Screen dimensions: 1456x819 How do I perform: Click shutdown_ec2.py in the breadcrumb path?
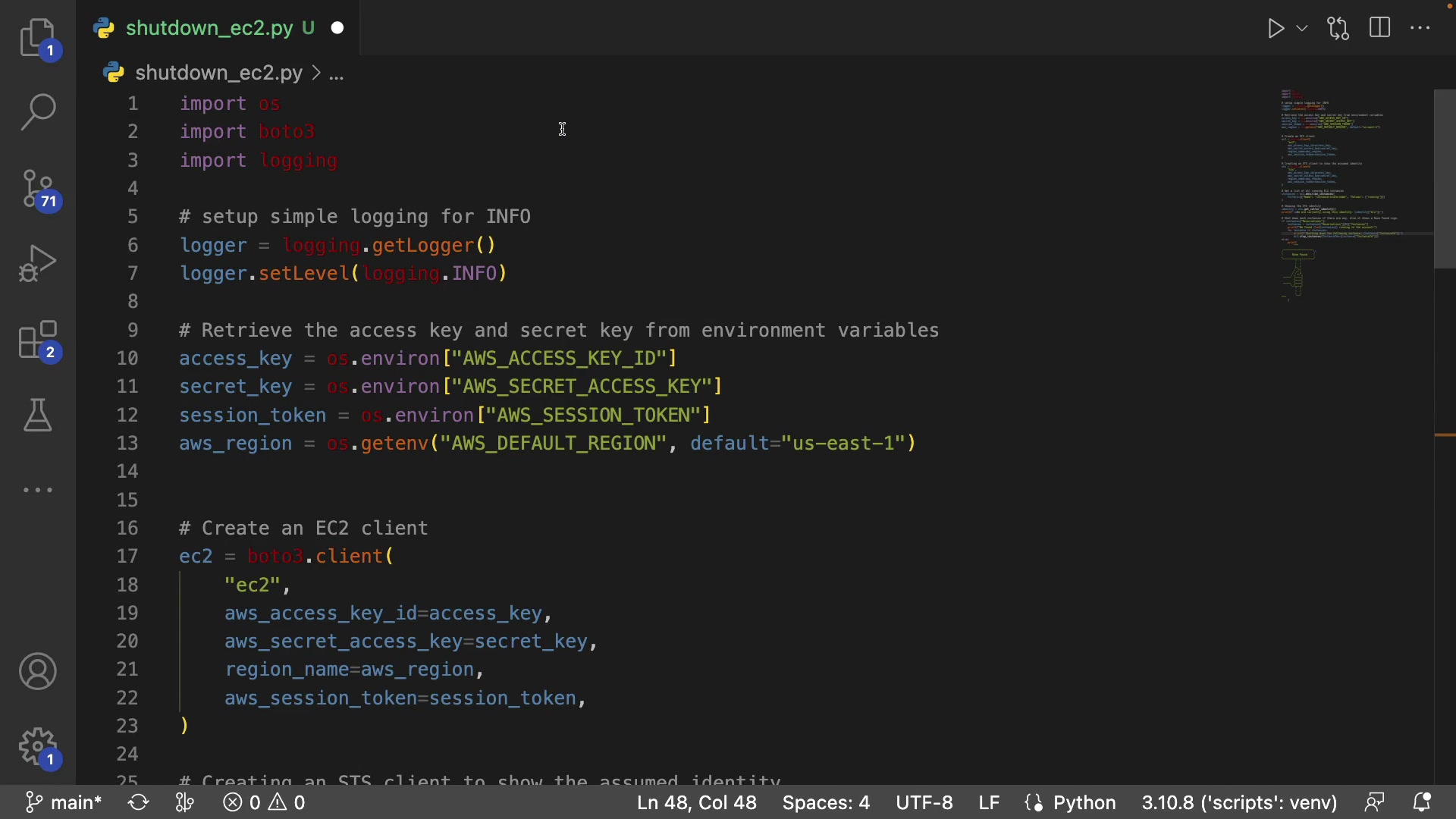click(218, 73)
